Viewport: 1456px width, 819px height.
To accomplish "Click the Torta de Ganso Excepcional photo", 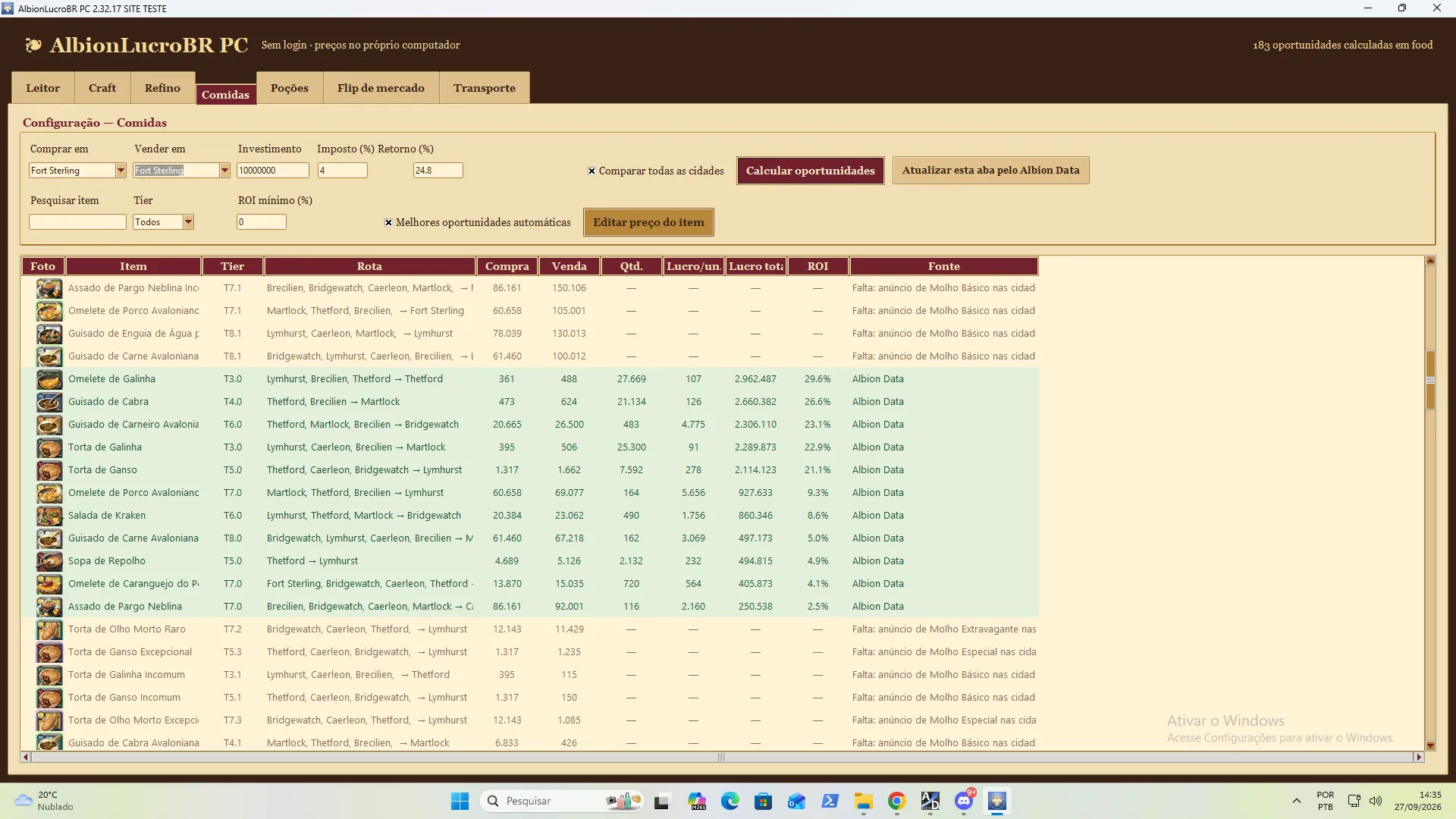I will click(49, 652).
